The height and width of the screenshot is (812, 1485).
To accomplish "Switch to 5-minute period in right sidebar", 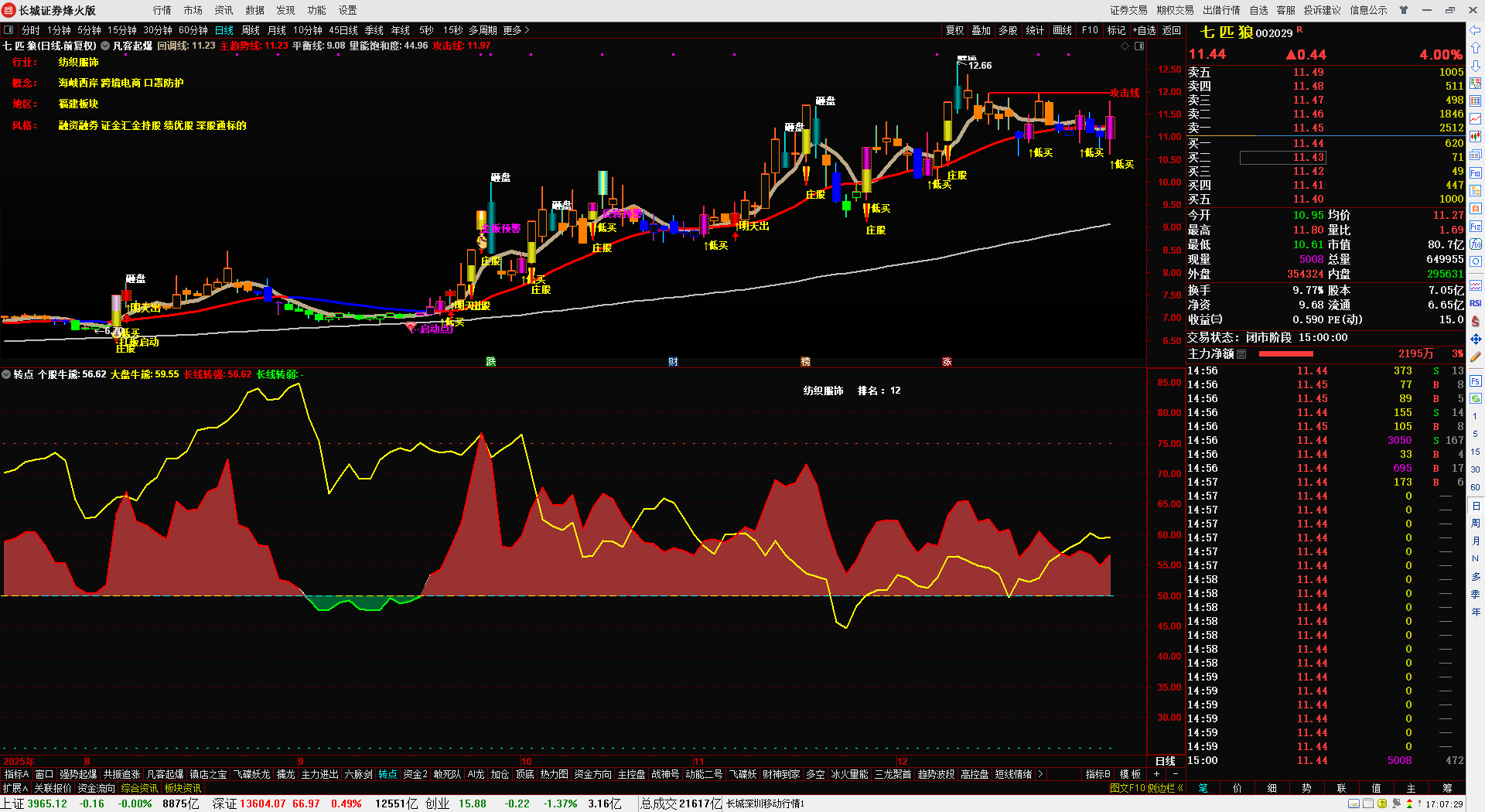I will pos(1476,434).
